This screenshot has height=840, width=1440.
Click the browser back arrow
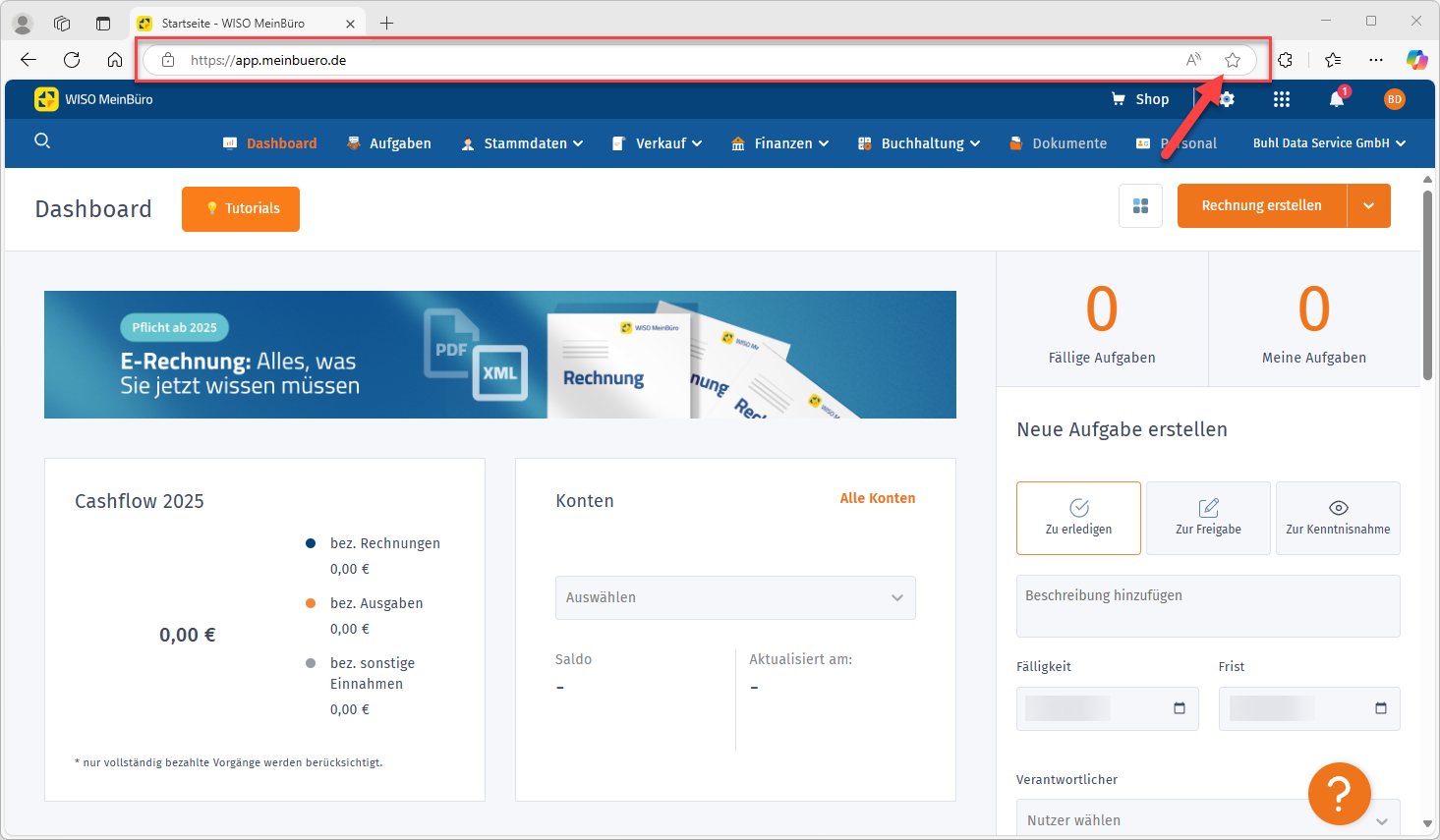[x=28, y=60]
